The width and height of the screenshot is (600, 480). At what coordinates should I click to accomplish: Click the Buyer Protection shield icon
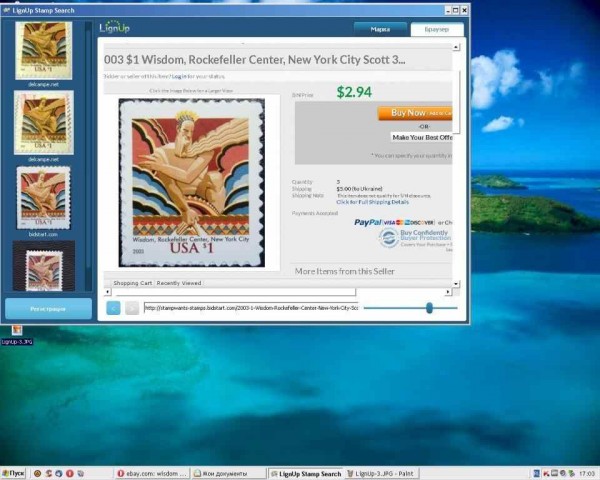tap(388, 237)
